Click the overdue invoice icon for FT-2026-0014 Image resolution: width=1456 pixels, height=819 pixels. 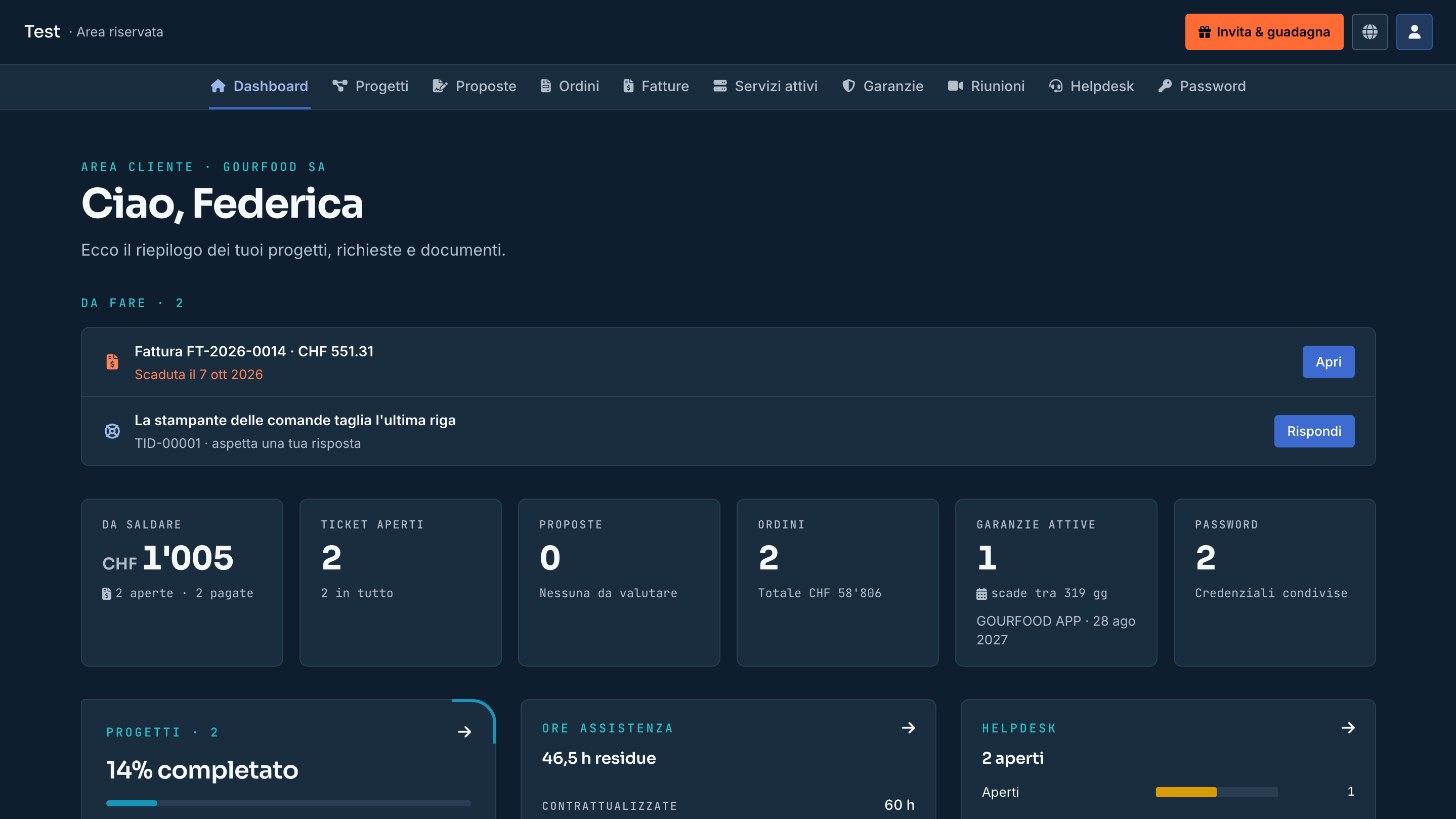pos(113,362)
